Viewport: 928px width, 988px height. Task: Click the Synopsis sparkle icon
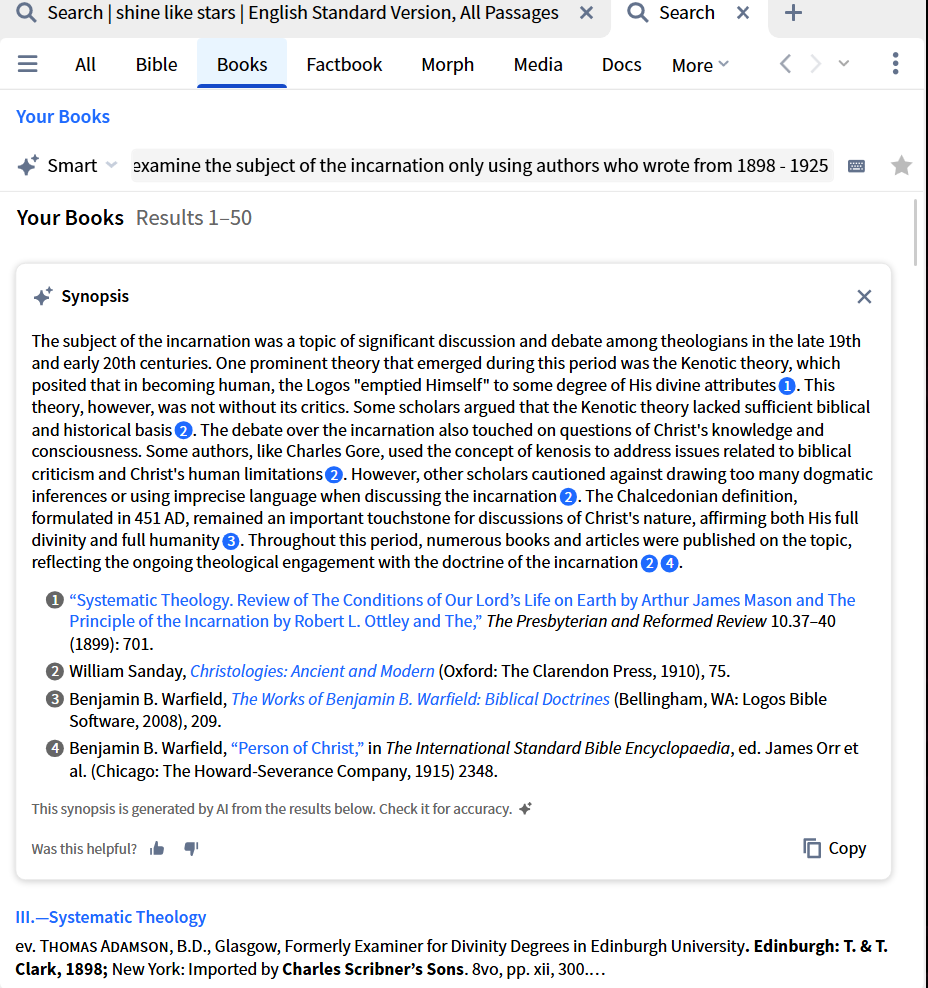(x=43, y=296)
